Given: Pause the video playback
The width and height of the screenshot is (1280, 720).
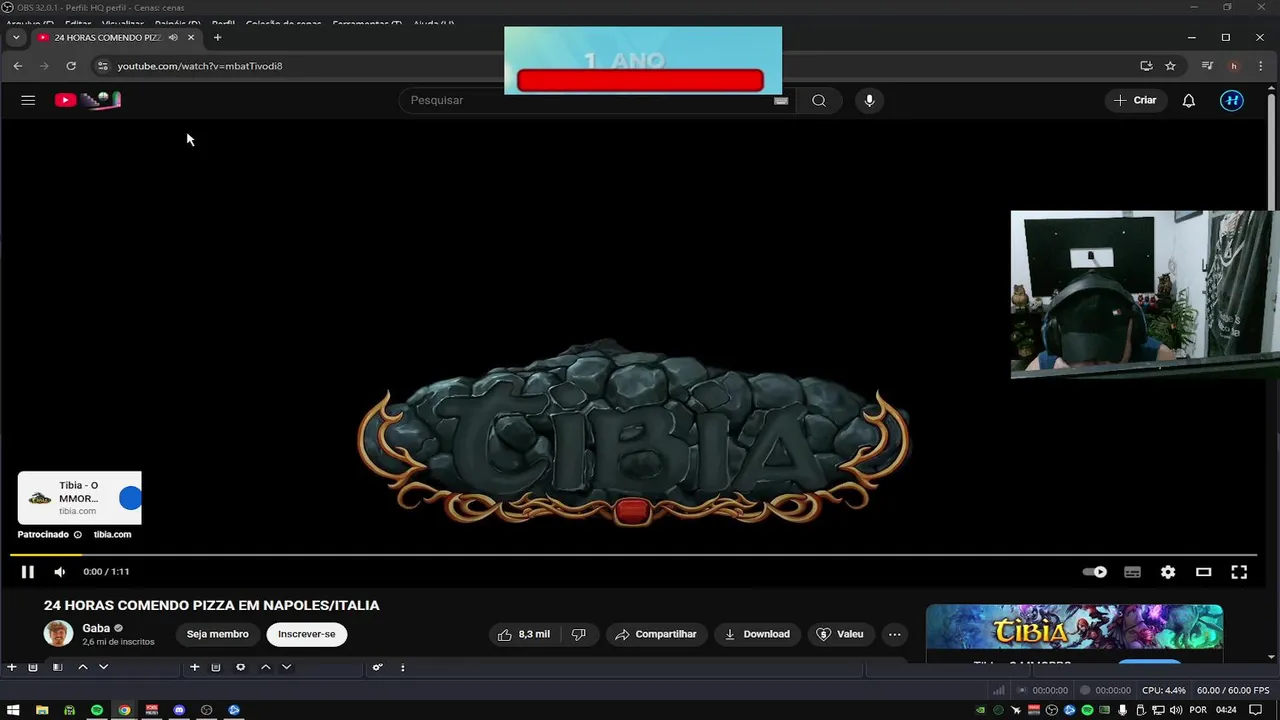Looking at the screenshot, I should [28, 572].
